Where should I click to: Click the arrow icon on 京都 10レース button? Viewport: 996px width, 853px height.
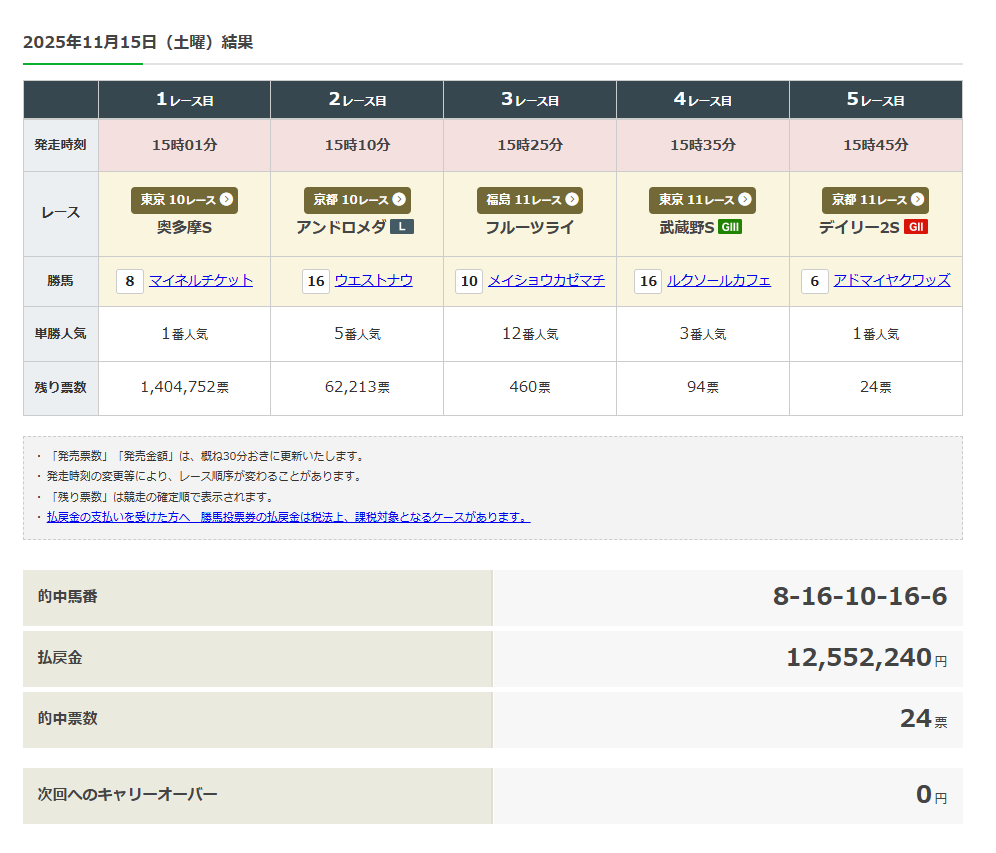point(399,200)
